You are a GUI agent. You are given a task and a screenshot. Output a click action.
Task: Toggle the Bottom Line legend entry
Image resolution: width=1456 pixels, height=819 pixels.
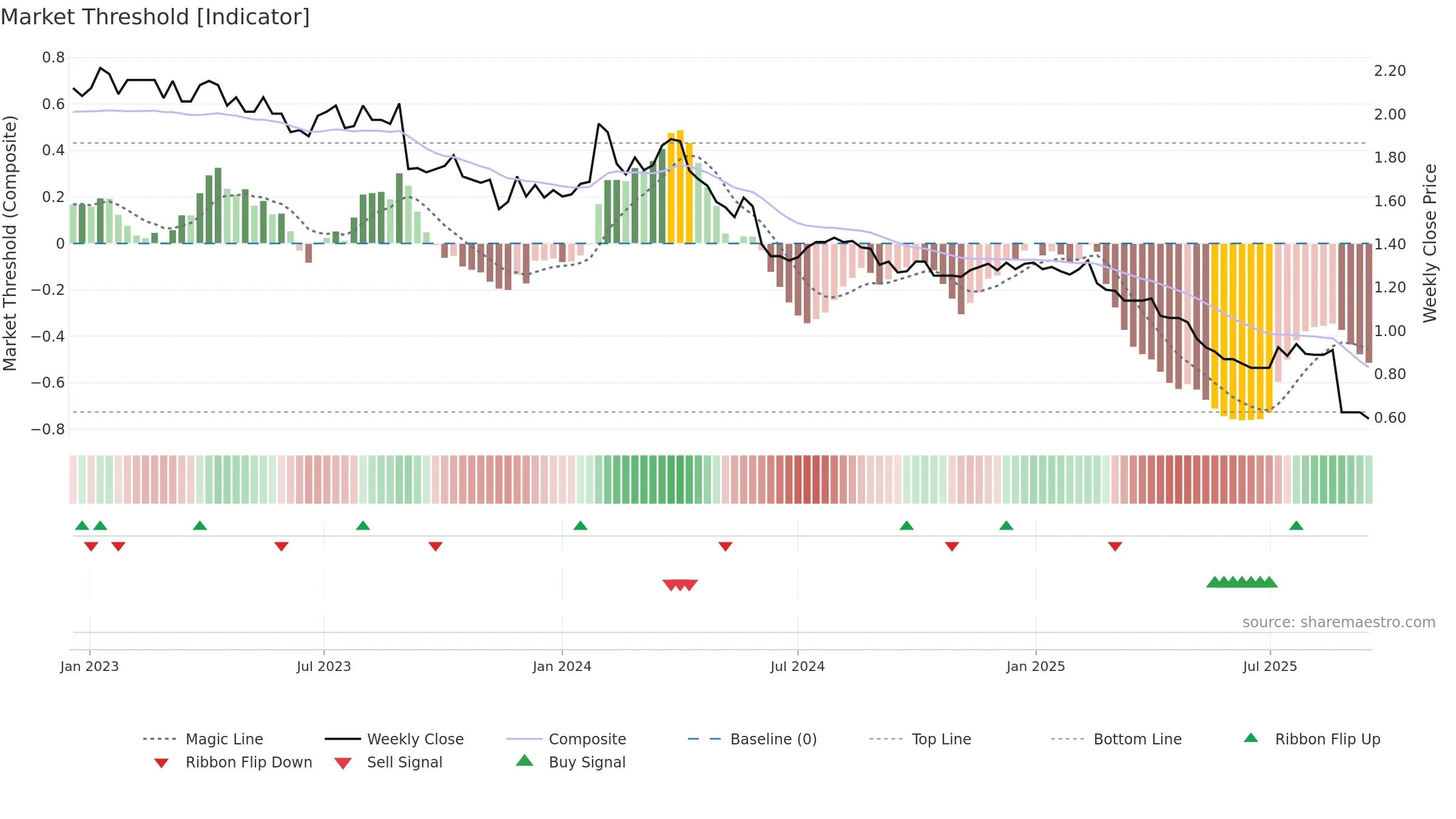[x=1116, y=739]
